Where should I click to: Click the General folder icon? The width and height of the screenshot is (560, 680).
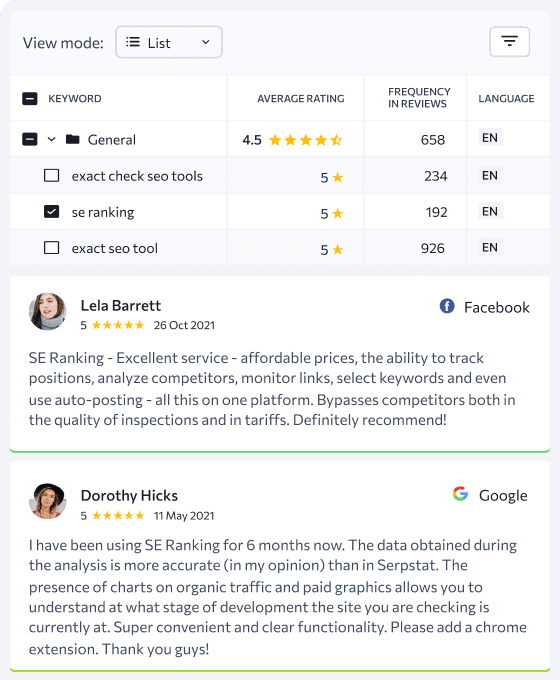(x=72, y=139)
